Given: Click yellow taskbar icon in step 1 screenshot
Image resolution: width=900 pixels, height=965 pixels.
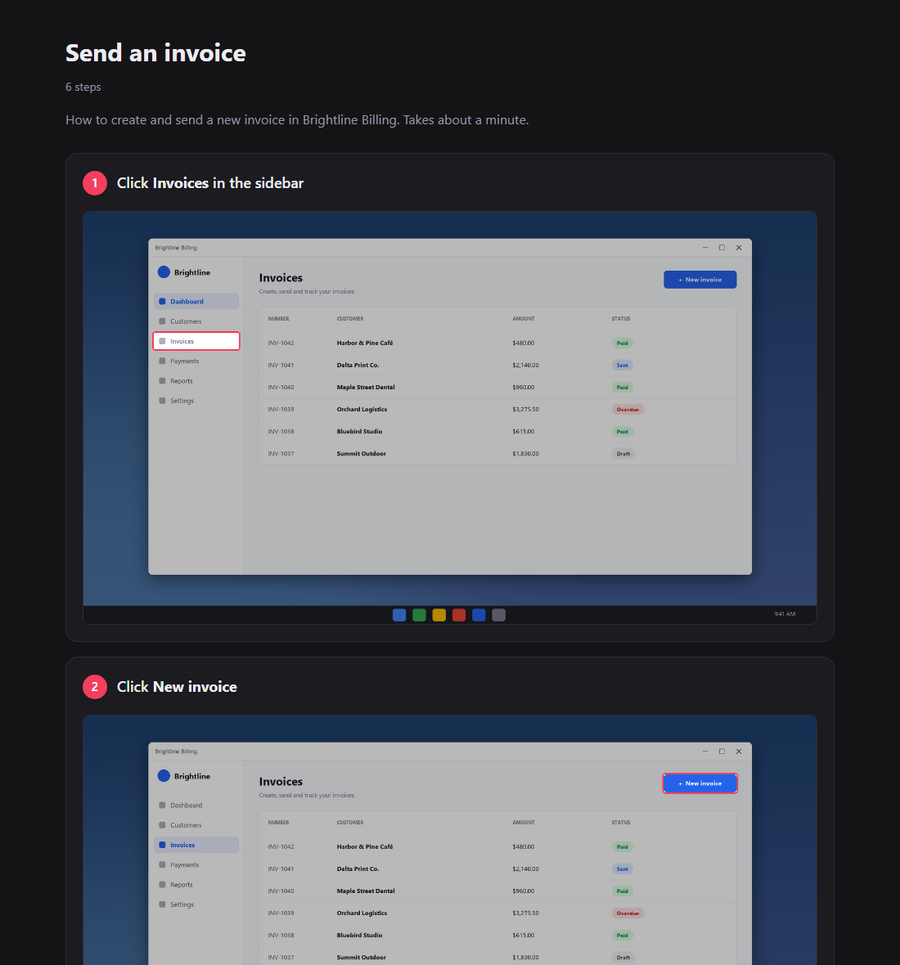Looking at the screenshot, I should (439, 615).
